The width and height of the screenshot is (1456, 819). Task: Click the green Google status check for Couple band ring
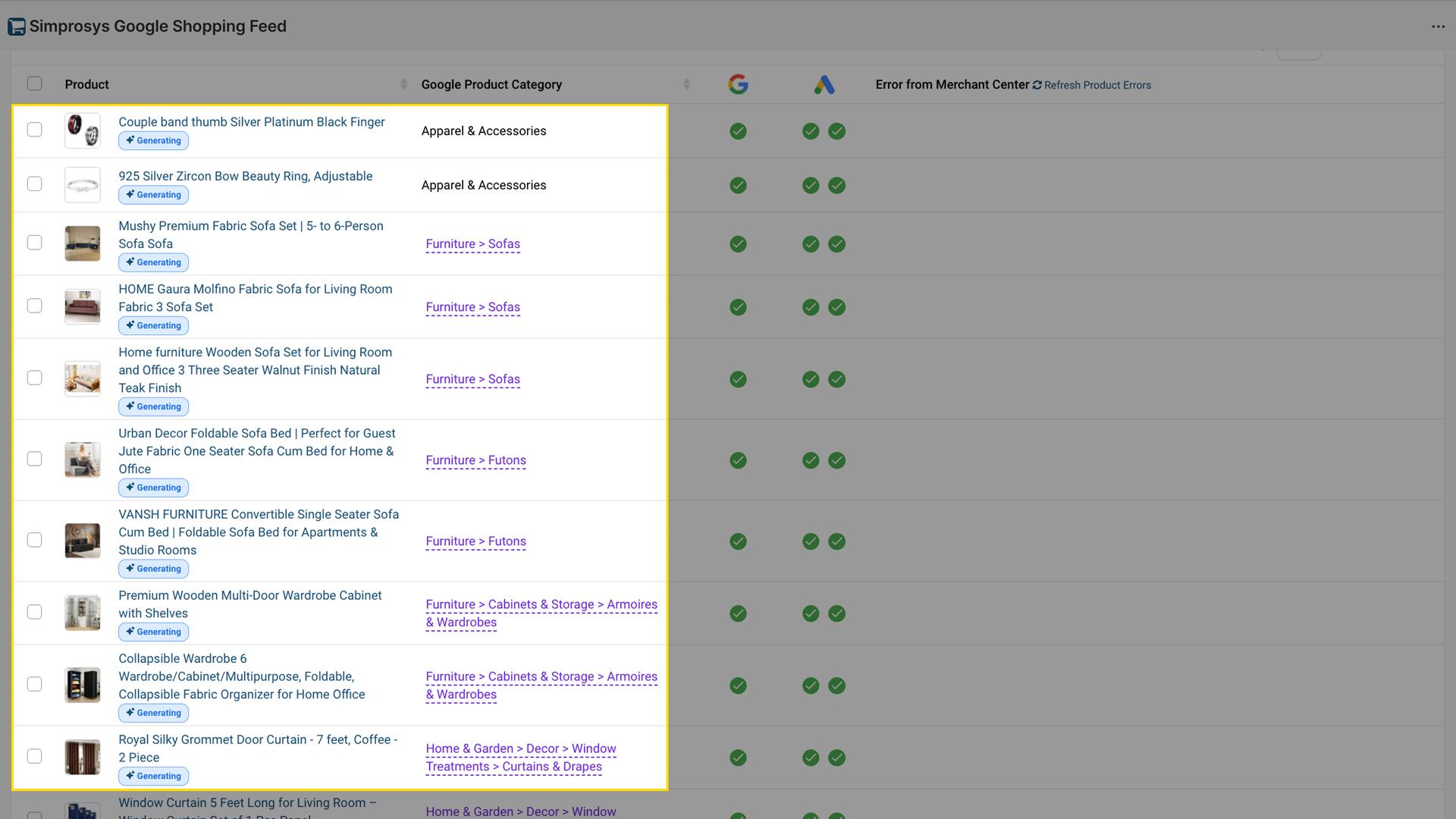point(738,130)
